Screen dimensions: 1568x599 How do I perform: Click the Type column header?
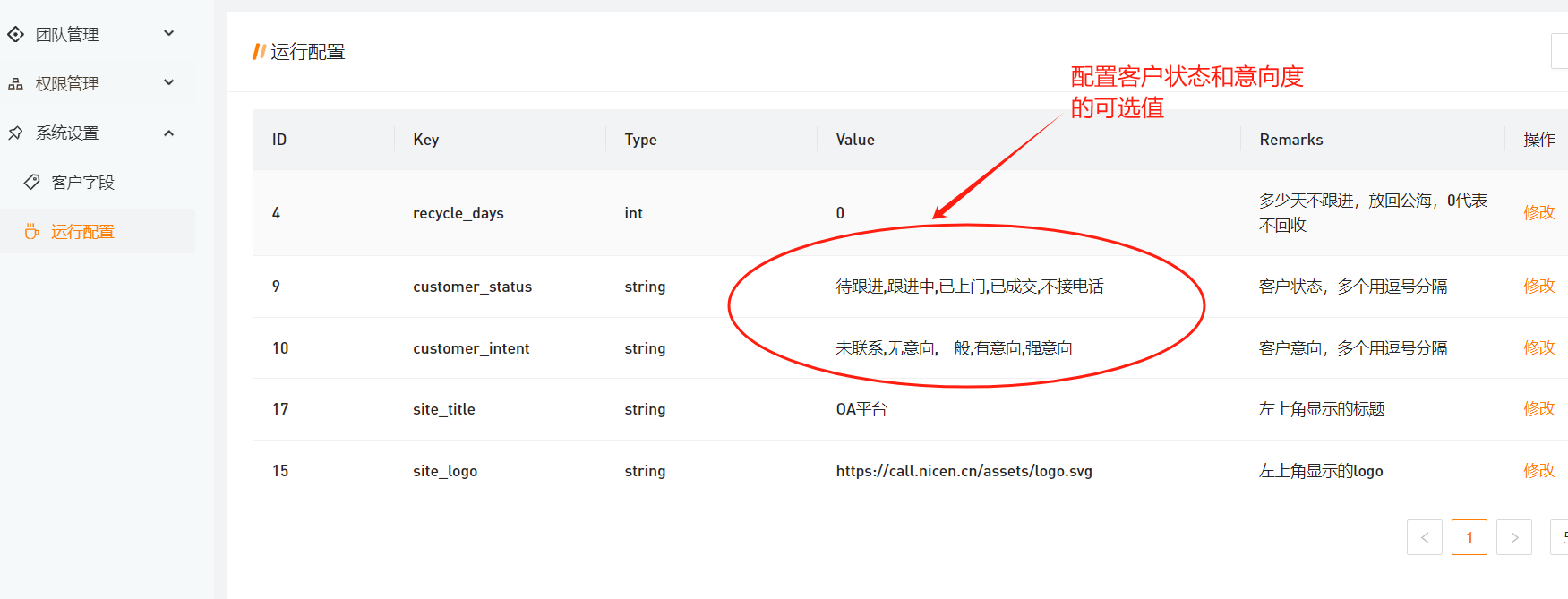click(640, 140)
